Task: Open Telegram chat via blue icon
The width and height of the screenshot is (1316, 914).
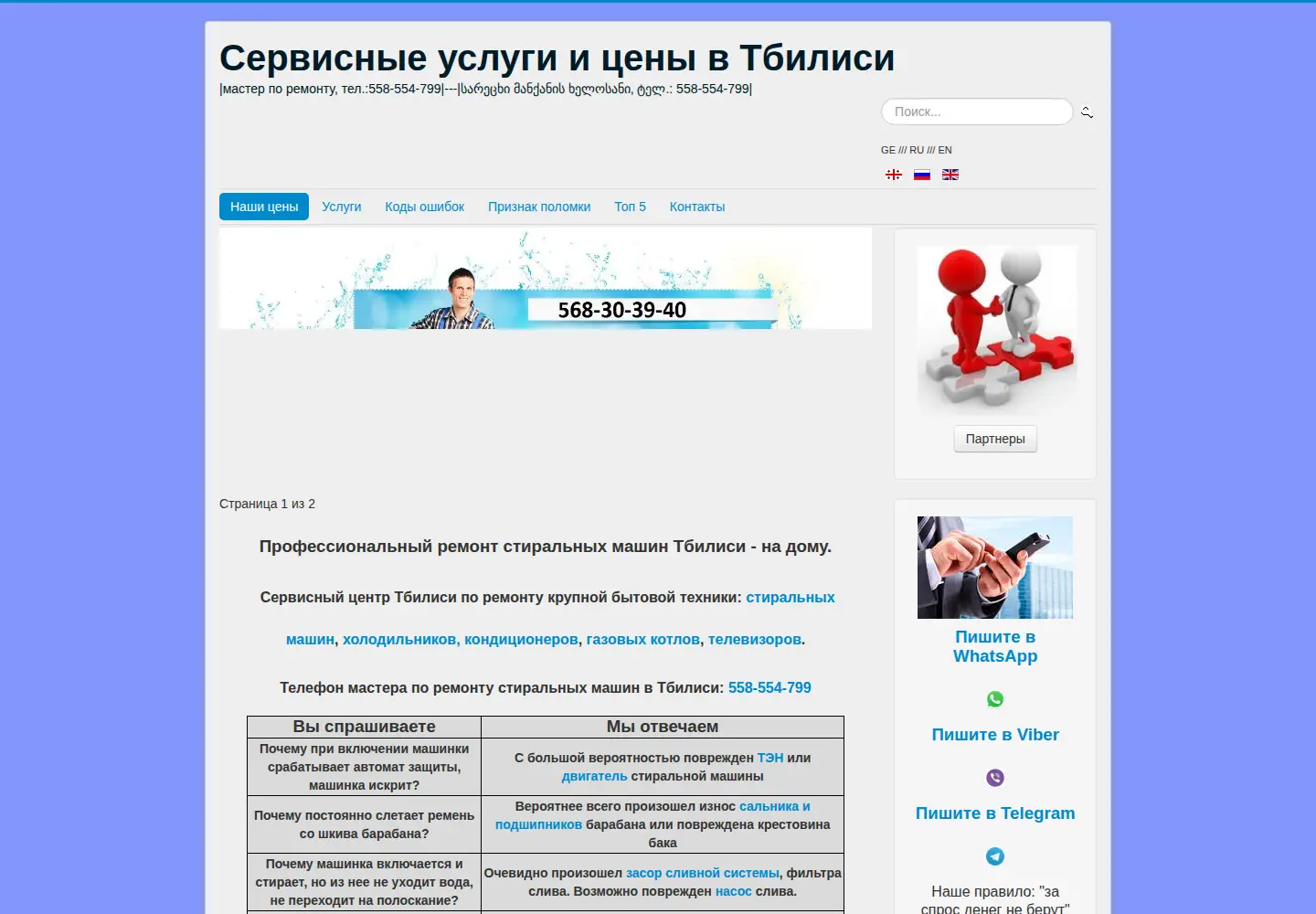Action: 995,856
